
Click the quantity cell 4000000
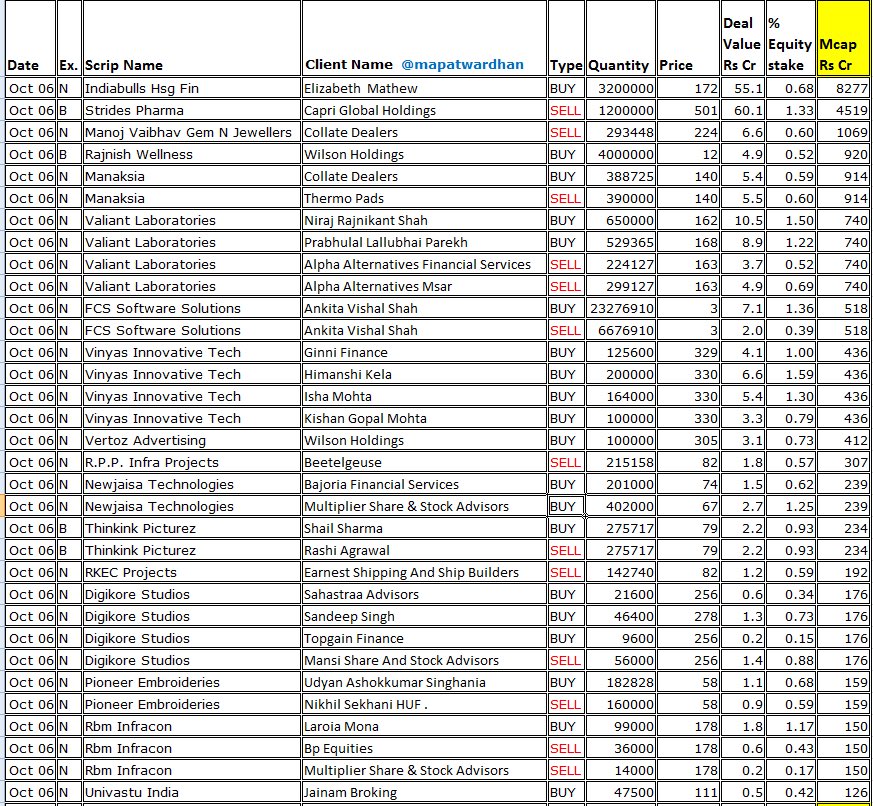(x=621, y=154)
